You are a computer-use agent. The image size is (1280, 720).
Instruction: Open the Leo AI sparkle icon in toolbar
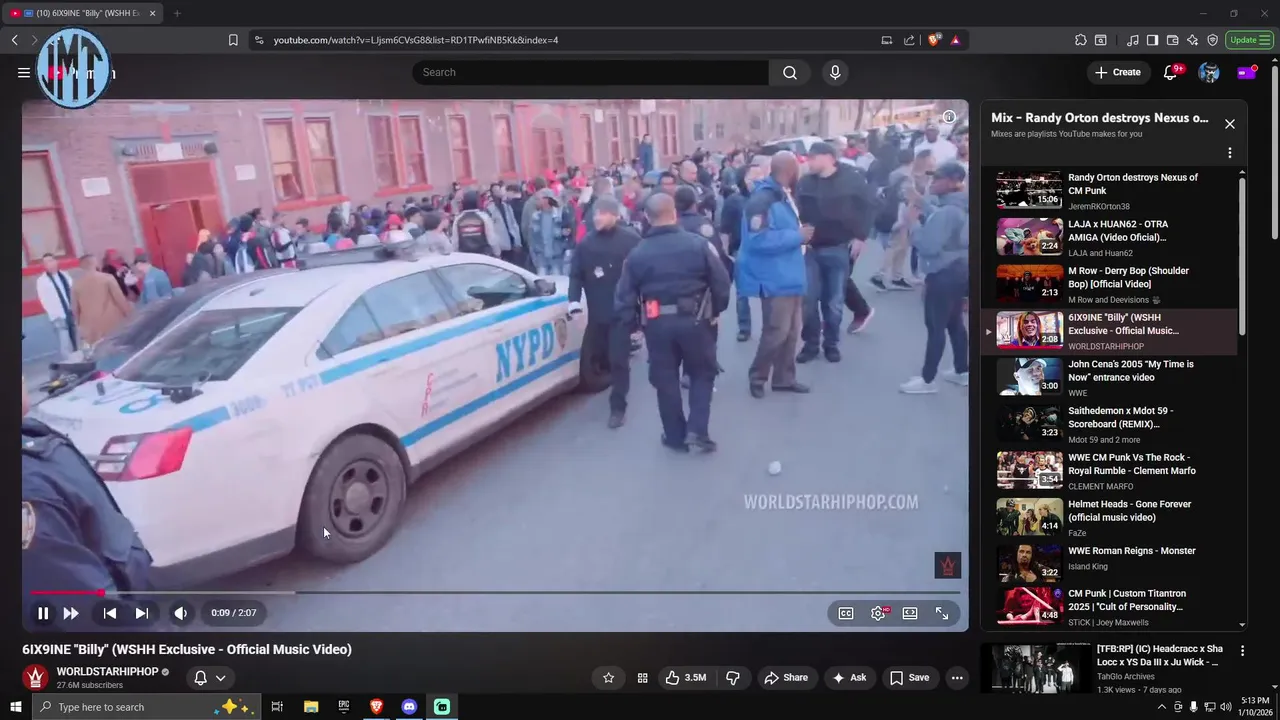click(1193, 40)
